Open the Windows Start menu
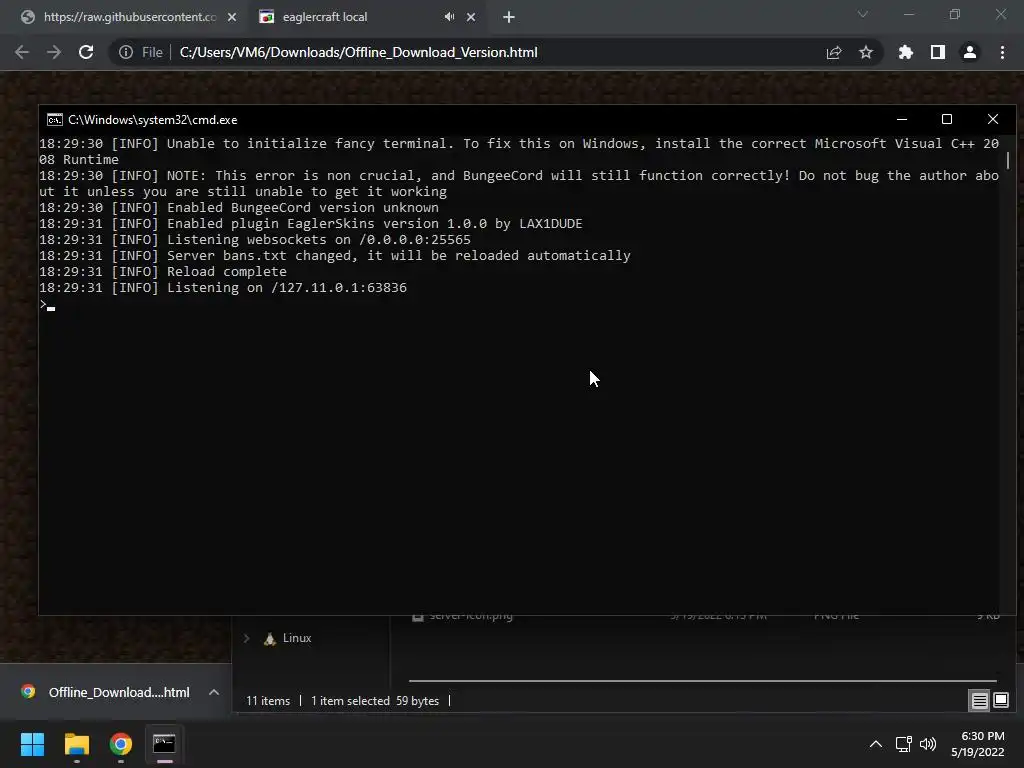 [x=32, y=744]
